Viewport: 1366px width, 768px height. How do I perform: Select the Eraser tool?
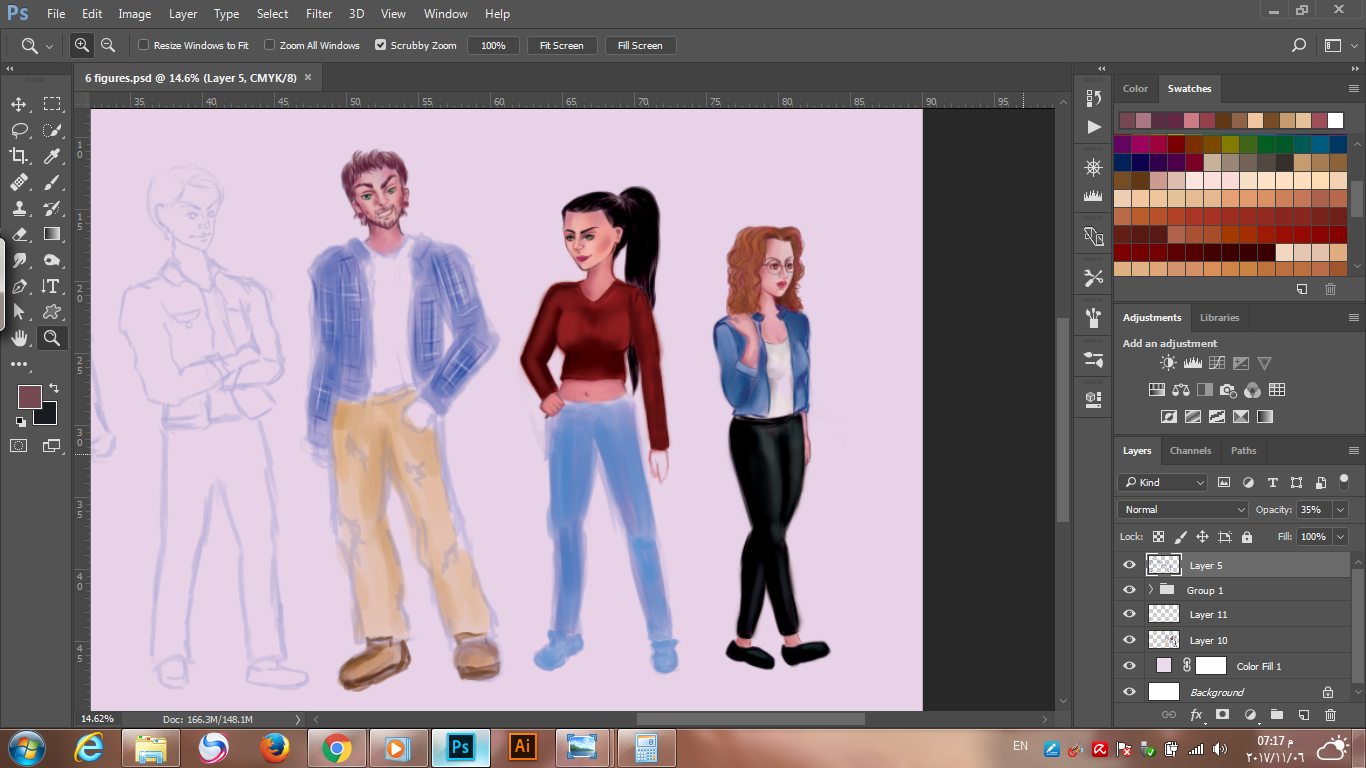(x=20, y=234)
